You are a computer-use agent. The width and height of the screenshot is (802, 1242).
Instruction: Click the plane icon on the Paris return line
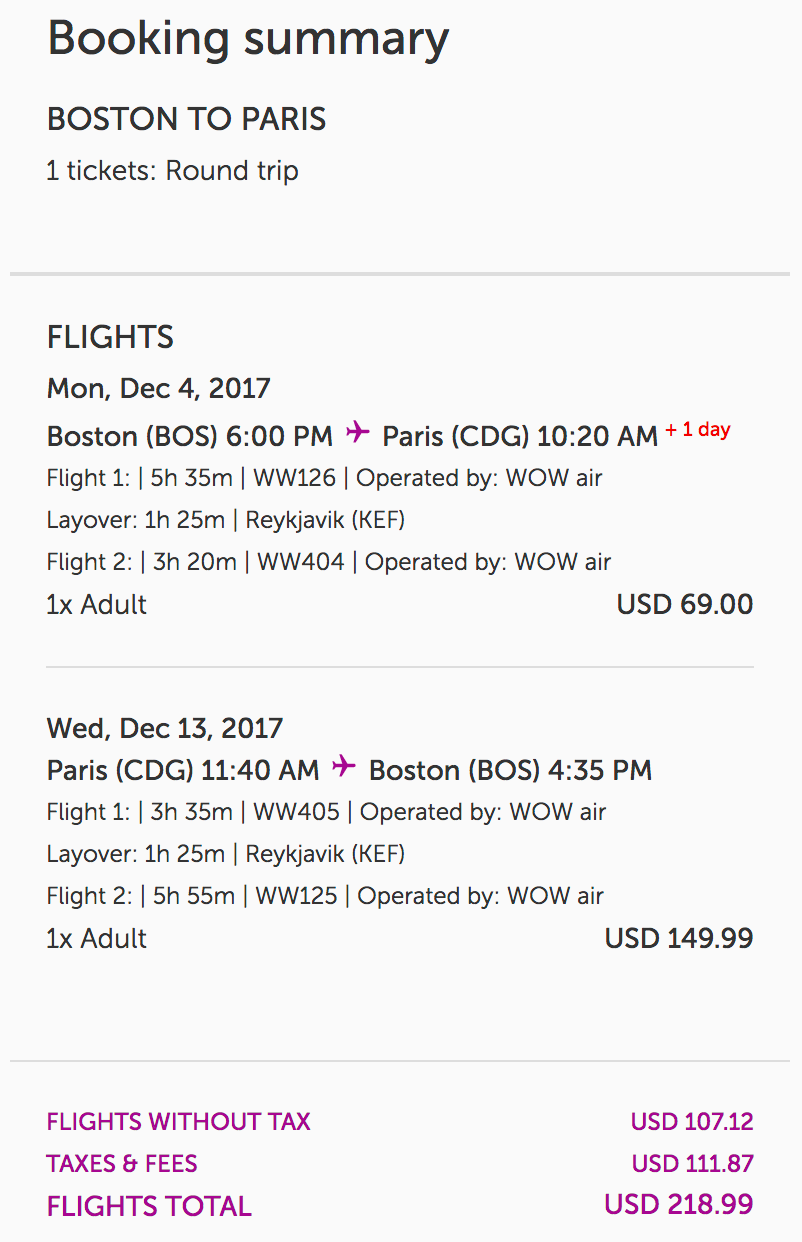click(344, 767)
